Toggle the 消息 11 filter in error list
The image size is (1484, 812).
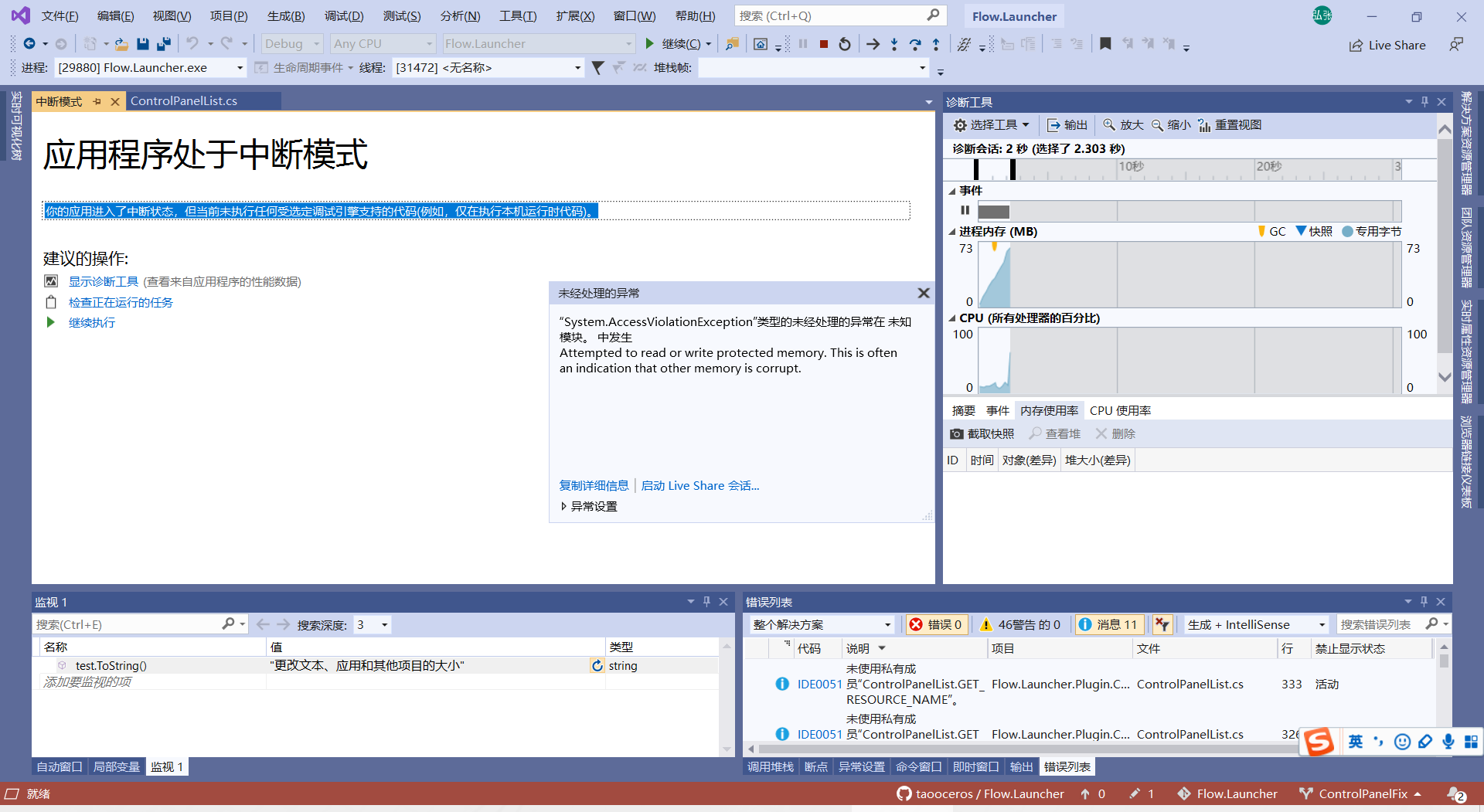point(1109,624)
